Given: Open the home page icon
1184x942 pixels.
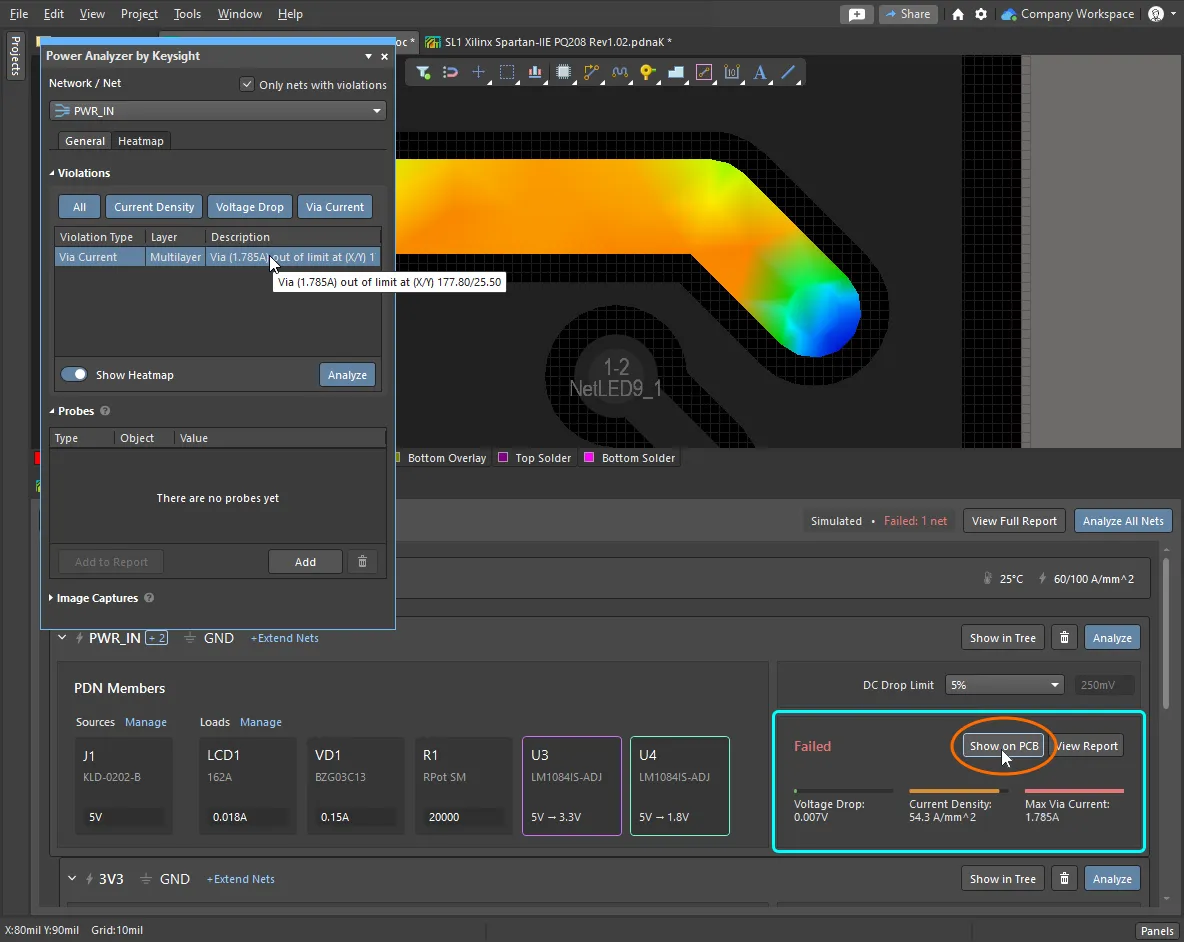Looking at the screenshot, I should (x=958, y=14).
